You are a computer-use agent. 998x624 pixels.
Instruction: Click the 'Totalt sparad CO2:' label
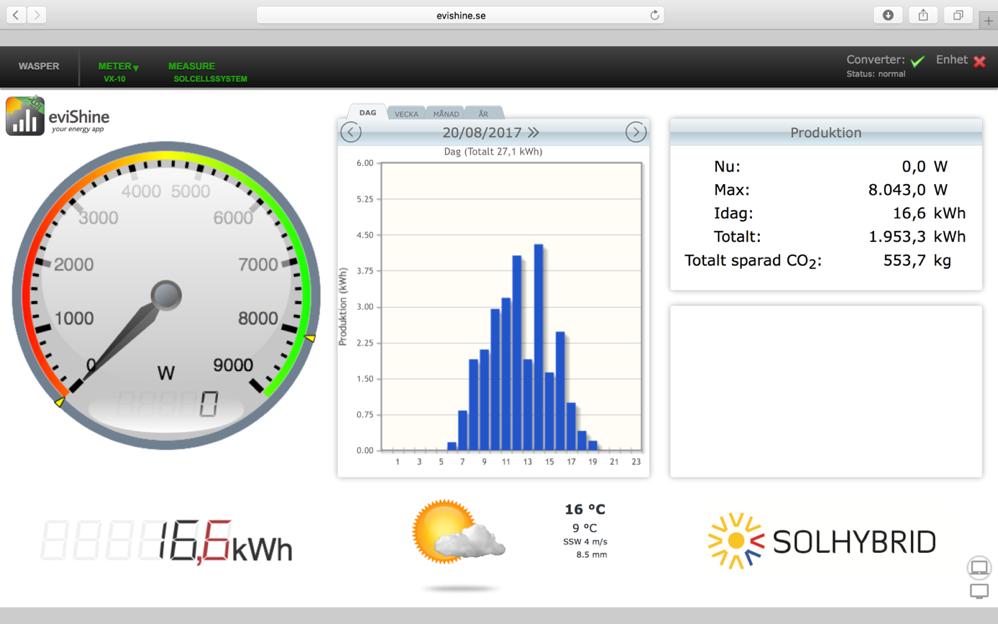tap(753, 261)
